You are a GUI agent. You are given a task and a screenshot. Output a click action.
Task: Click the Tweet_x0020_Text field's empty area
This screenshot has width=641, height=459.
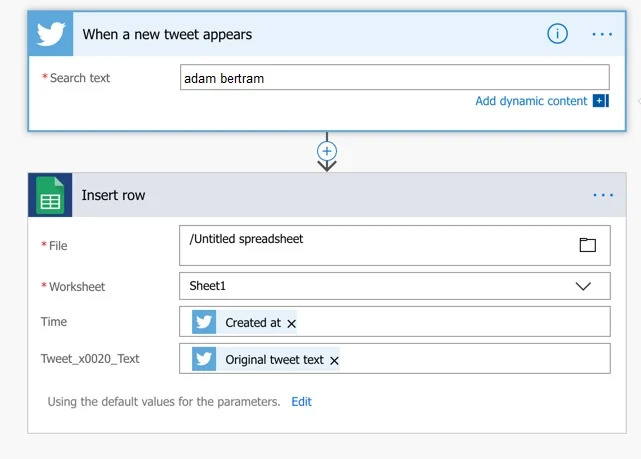[x=470, y=359]
